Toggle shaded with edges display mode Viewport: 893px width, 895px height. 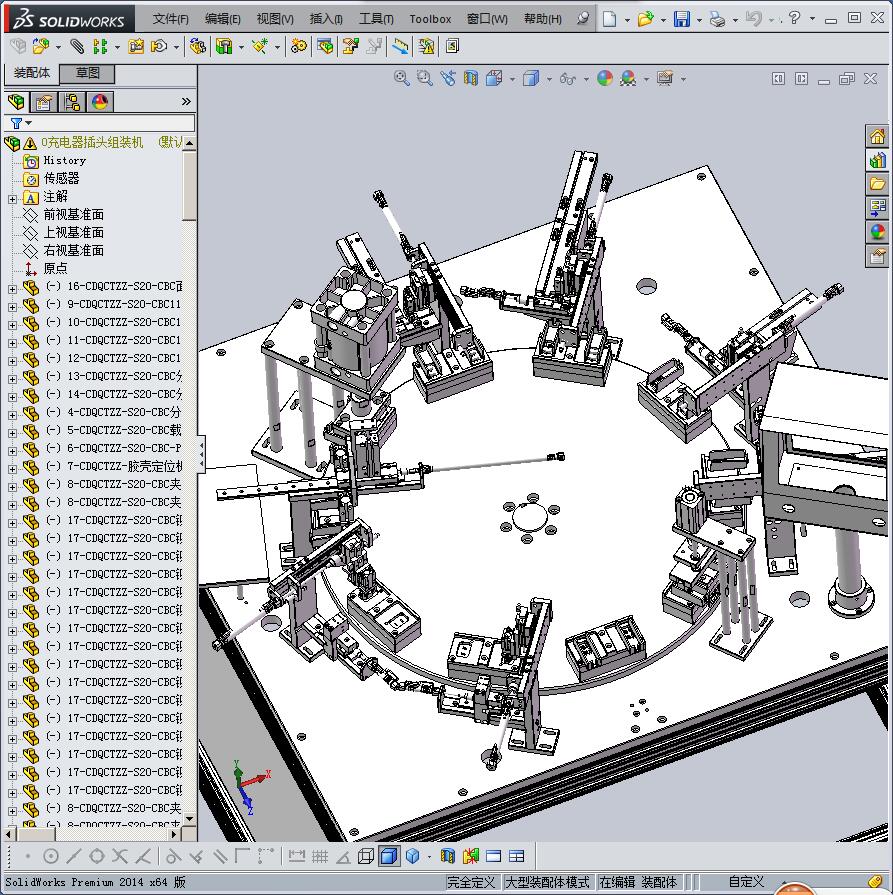click(389, 856)
